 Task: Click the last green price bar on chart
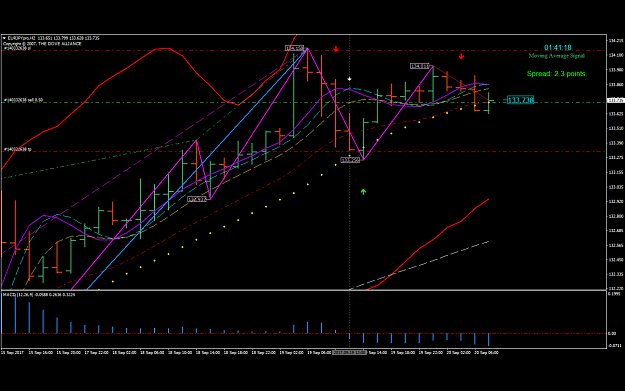pyautogui.click(x=489, y=103)
